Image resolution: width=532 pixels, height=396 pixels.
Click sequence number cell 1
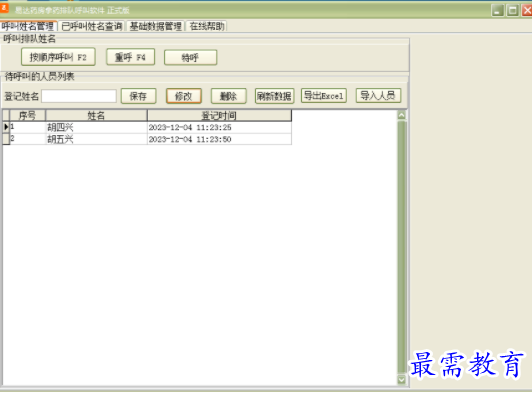[28, 127]
